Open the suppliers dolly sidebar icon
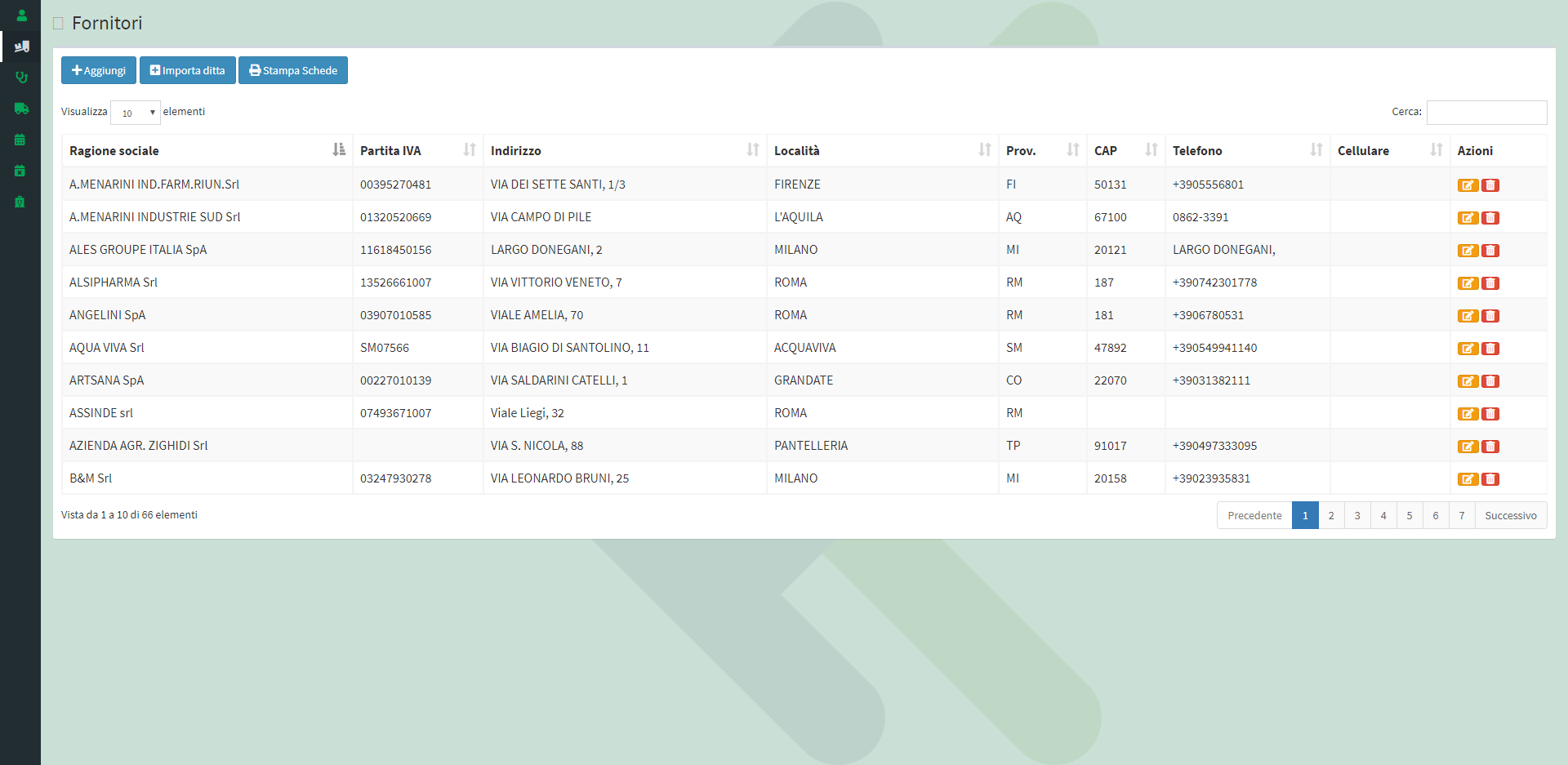The image size is (1568, 765). pos(21,47)
